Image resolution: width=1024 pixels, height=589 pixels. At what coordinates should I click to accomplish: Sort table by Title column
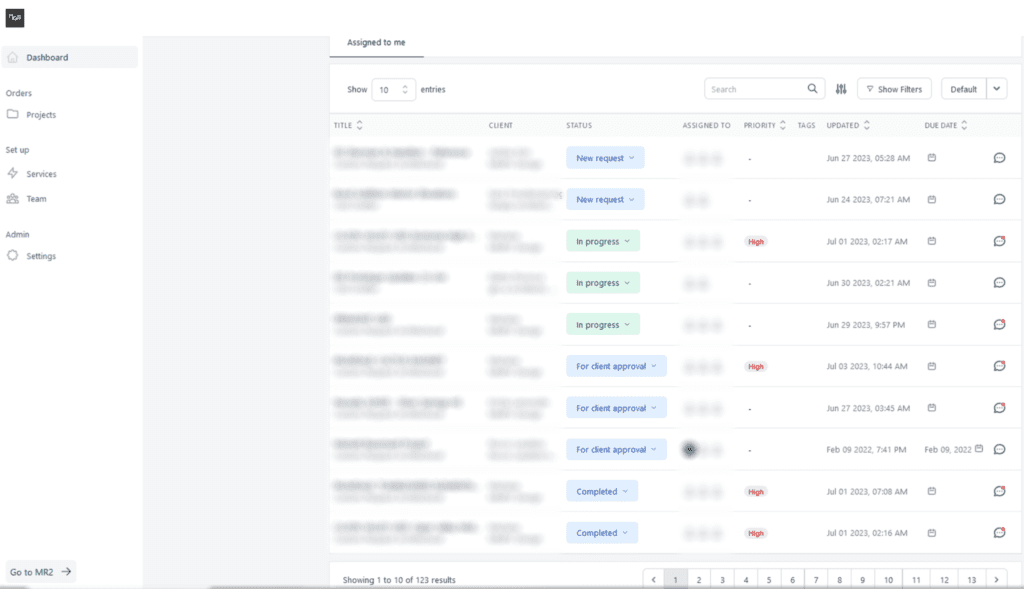[x=360, y=126]
